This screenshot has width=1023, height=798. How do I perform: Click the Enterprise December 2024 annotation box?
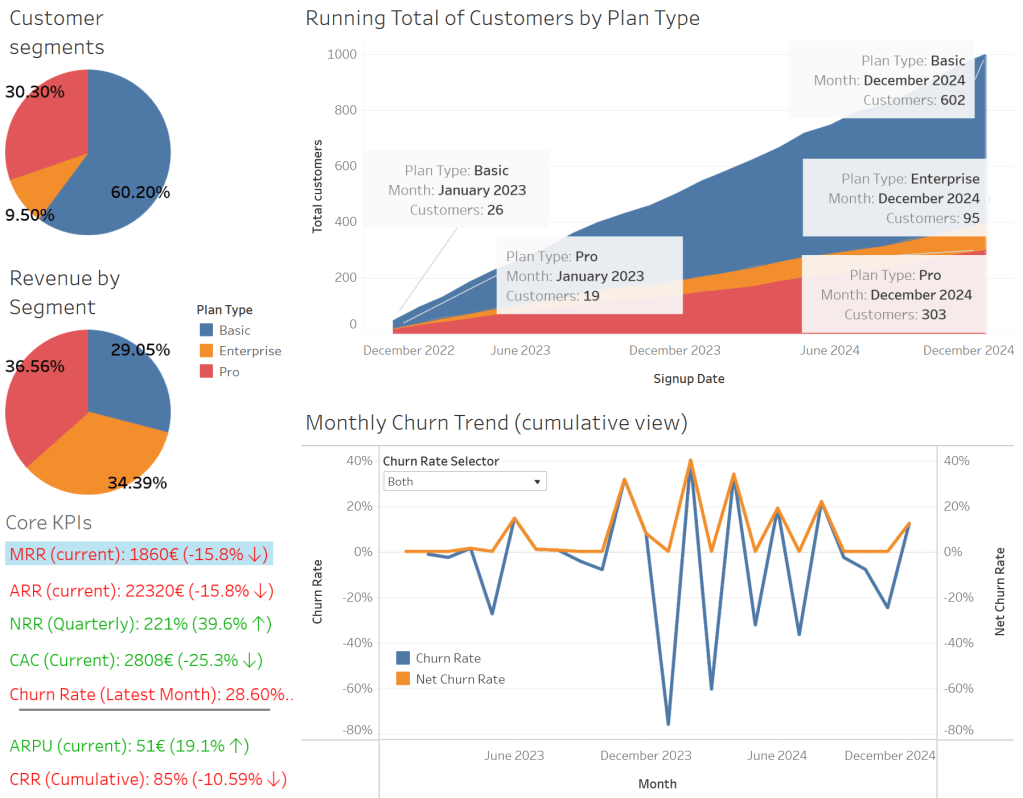pyautogui.click(x=910, y=198)
